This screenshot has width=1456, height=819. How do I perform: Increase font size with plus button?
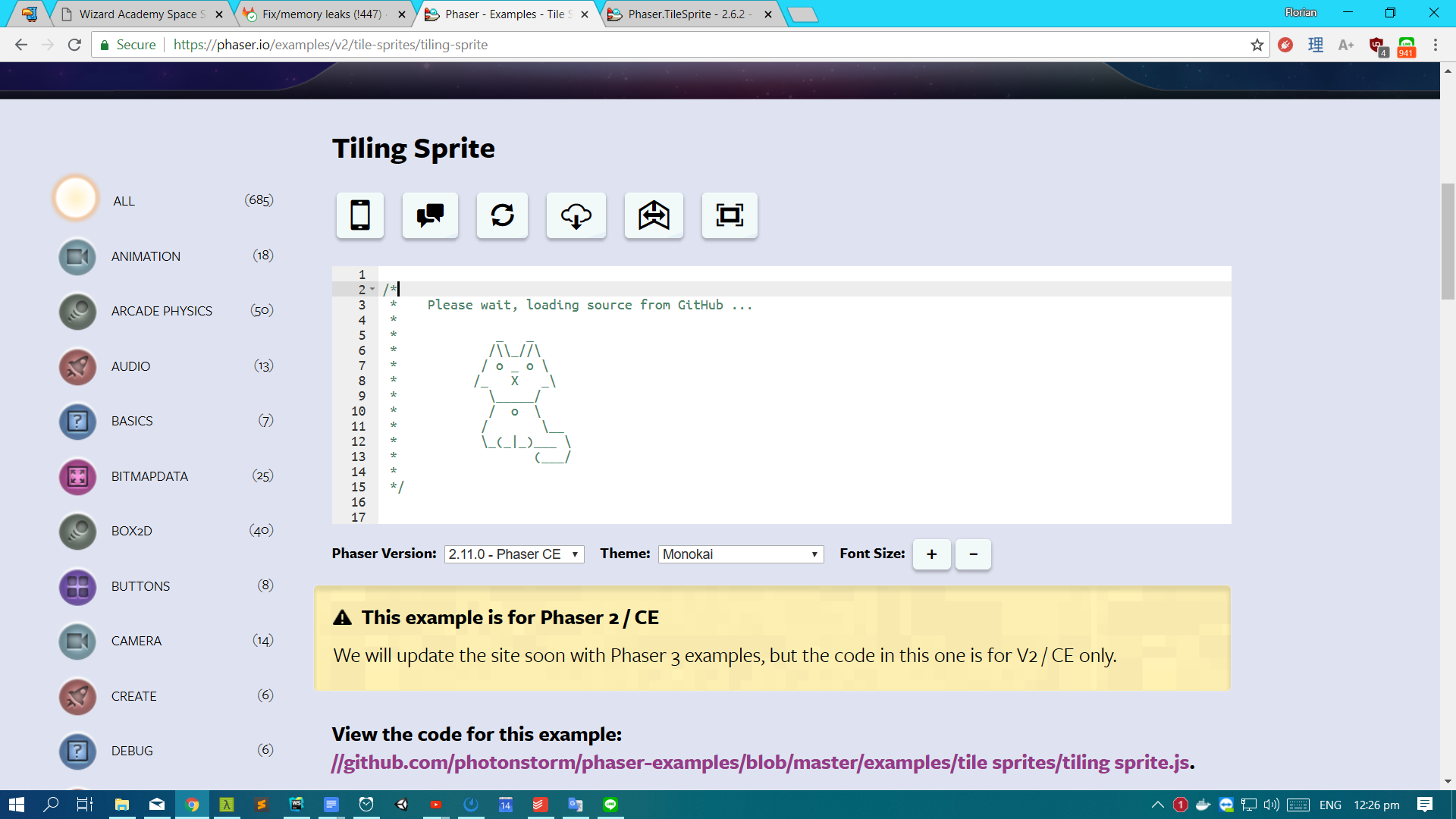(931, 554)
